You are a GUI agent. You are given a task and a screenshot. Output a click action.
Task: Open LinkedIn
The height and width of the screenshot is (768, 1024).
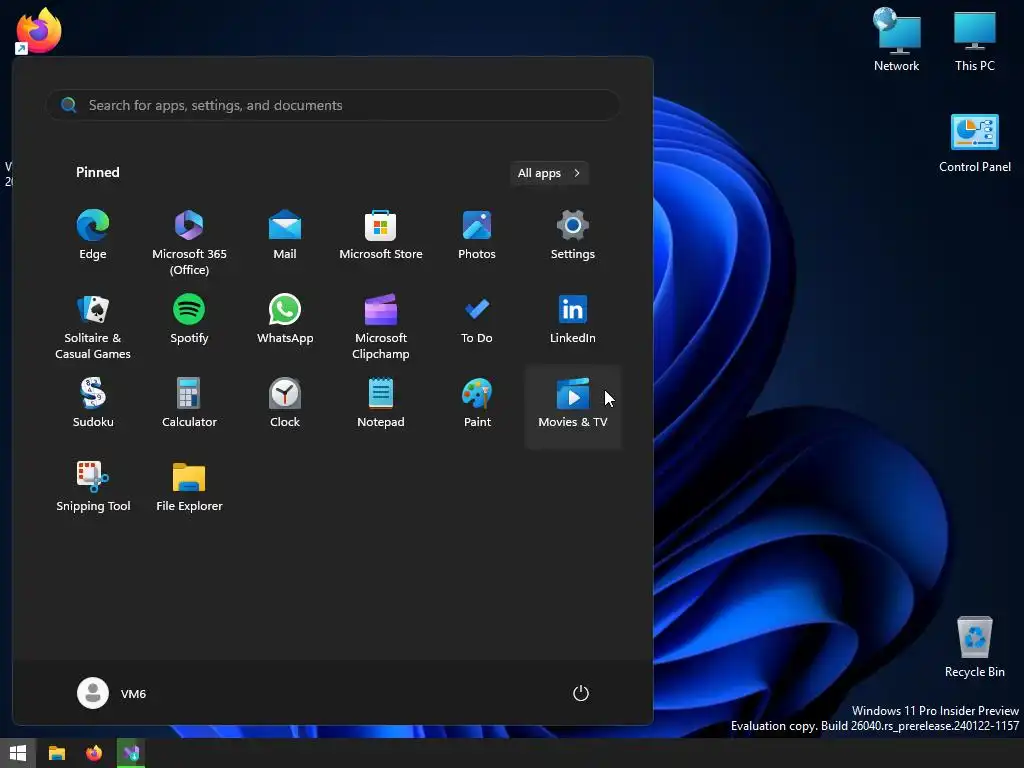tap(573, 319)
